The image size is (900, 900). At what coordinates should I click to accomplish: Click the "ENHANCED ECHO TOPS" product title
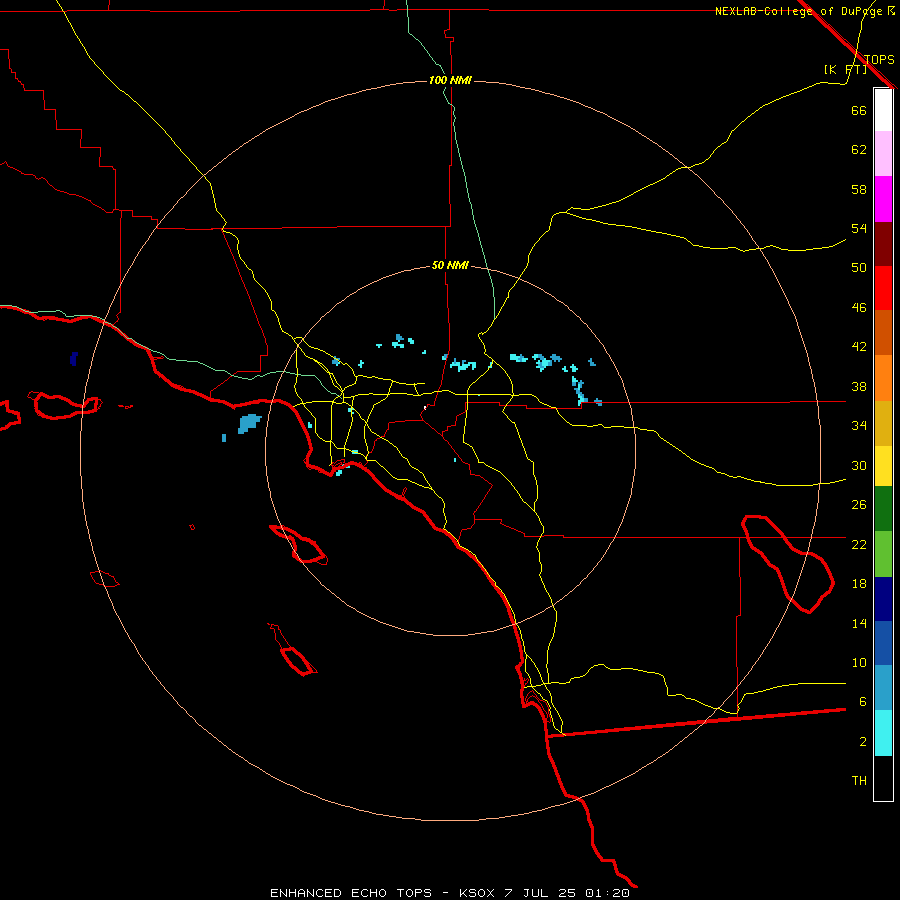coord(351,893)
